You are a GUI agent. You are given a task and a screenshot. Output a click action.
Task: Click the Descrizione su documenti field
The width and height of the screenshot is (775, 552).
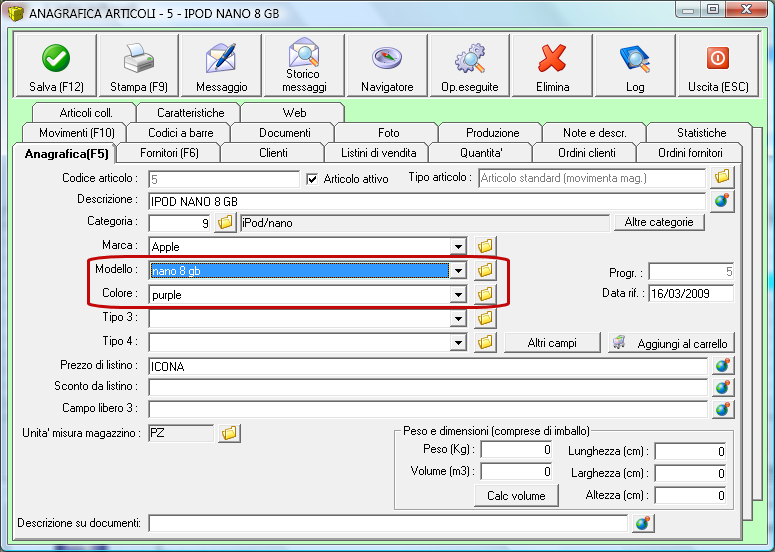(388, 523)
